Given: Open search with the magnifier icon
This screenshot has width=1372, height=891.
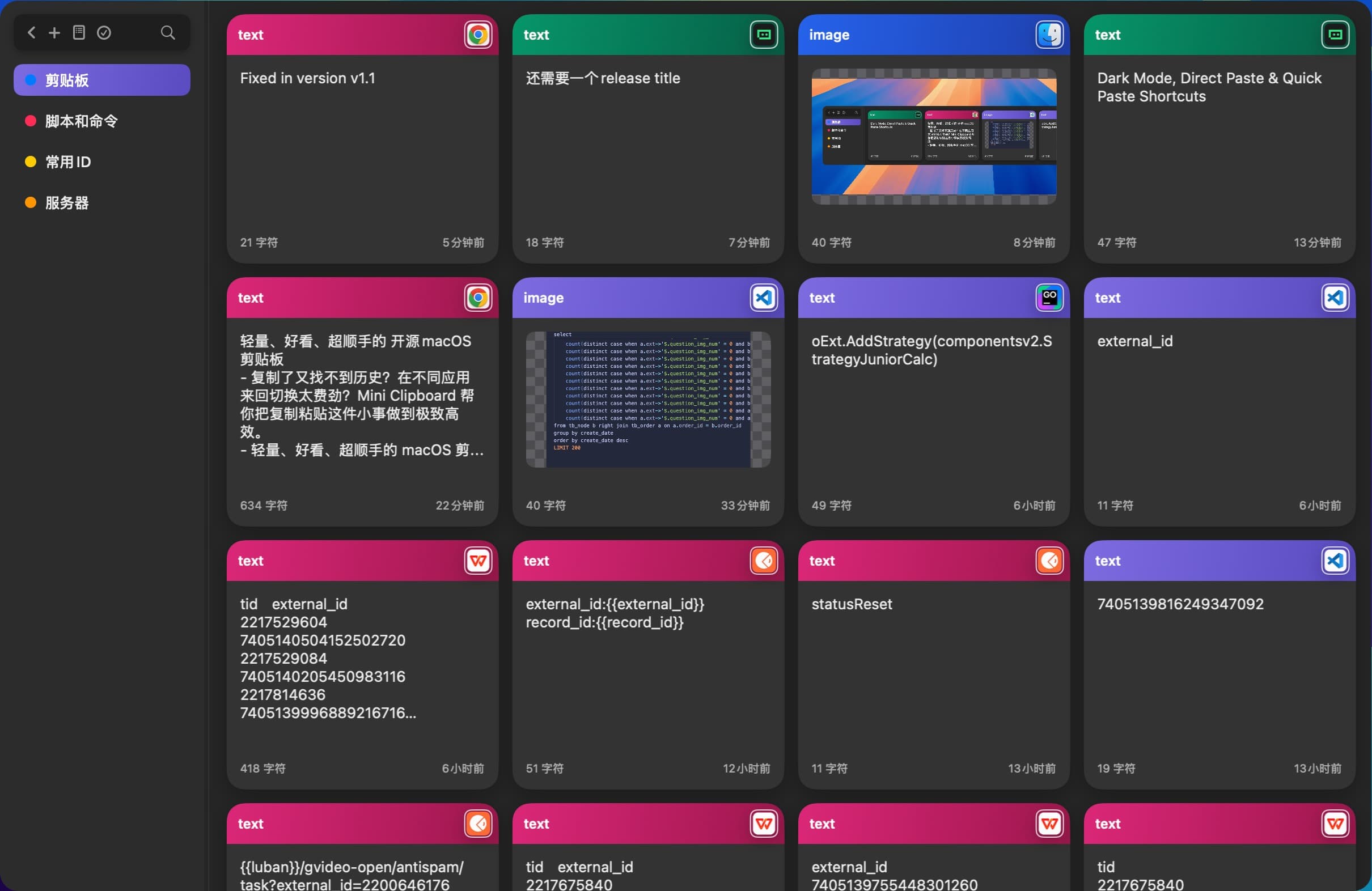Looking at the screenshot, I should tap(167, 32).
